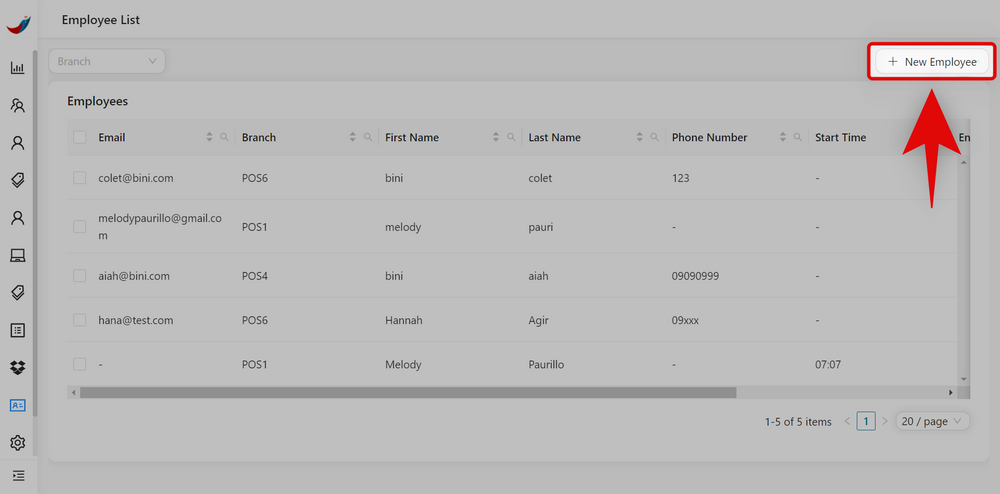The width and height of the screenshot is (1000, 494).
Task: Click the sort arrows in Branch column
Action: point(353,138)
